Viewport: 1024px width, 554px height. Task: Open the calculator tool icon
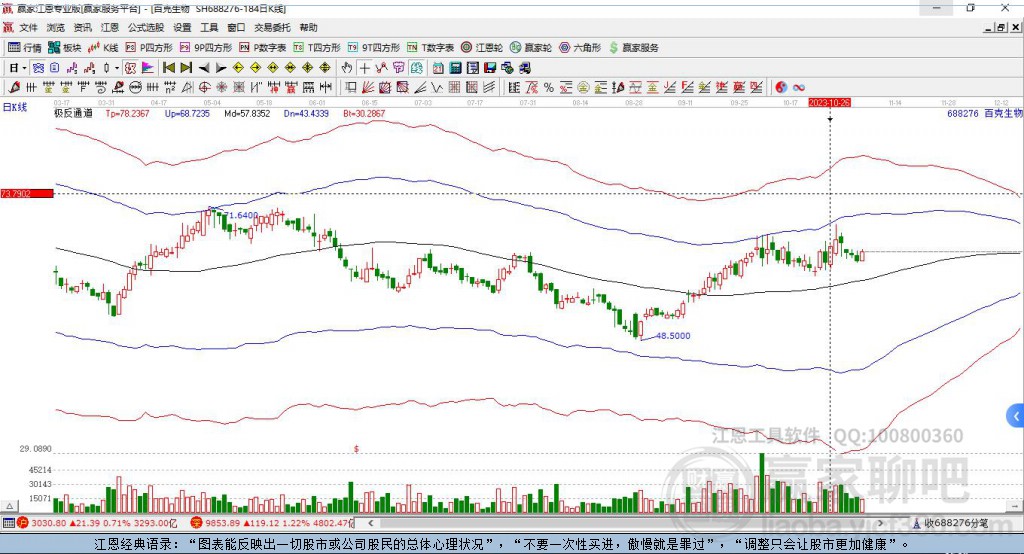[x=455, y=68]
